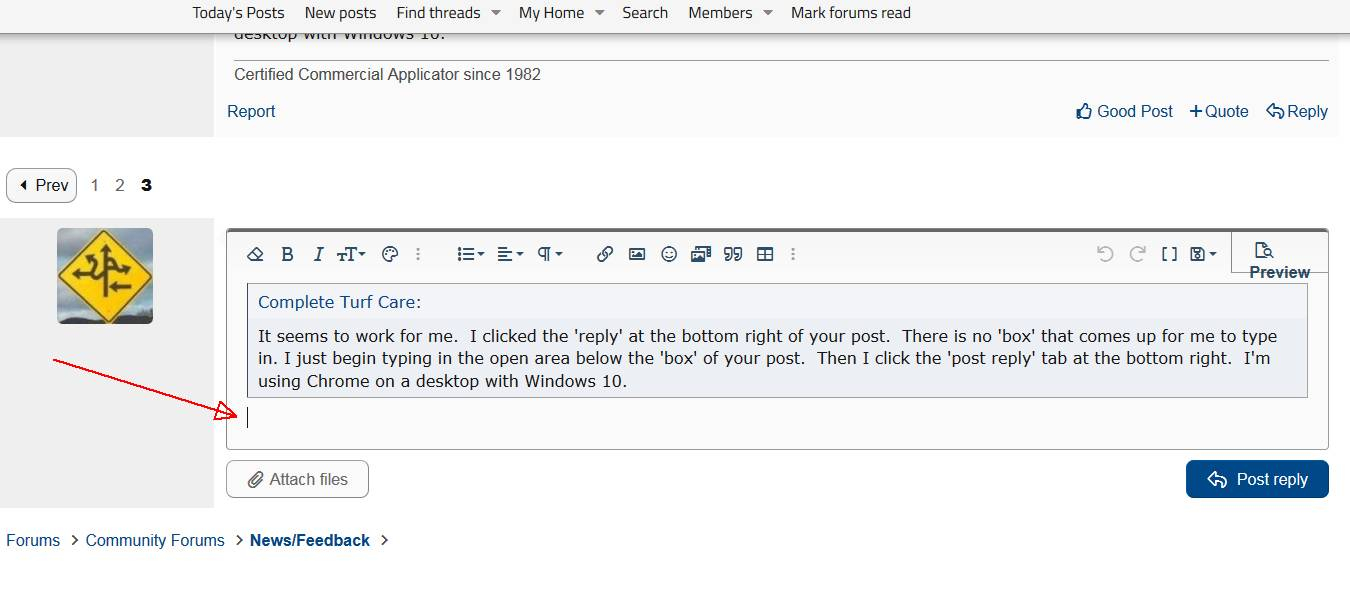The width and height of the screenshot is (1350, 602).
Task: Click the Remove formatting eraser icon
Action: click(255, 254)
